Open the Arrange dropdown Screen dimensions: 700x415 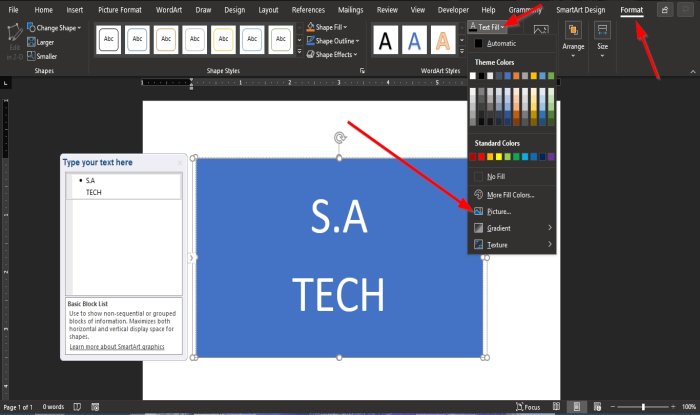point(573,38)
